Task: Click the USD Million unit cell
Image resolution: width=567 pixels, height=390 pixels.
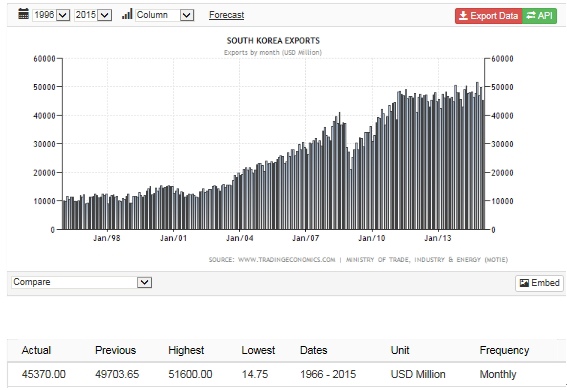Action: [418, 374]
